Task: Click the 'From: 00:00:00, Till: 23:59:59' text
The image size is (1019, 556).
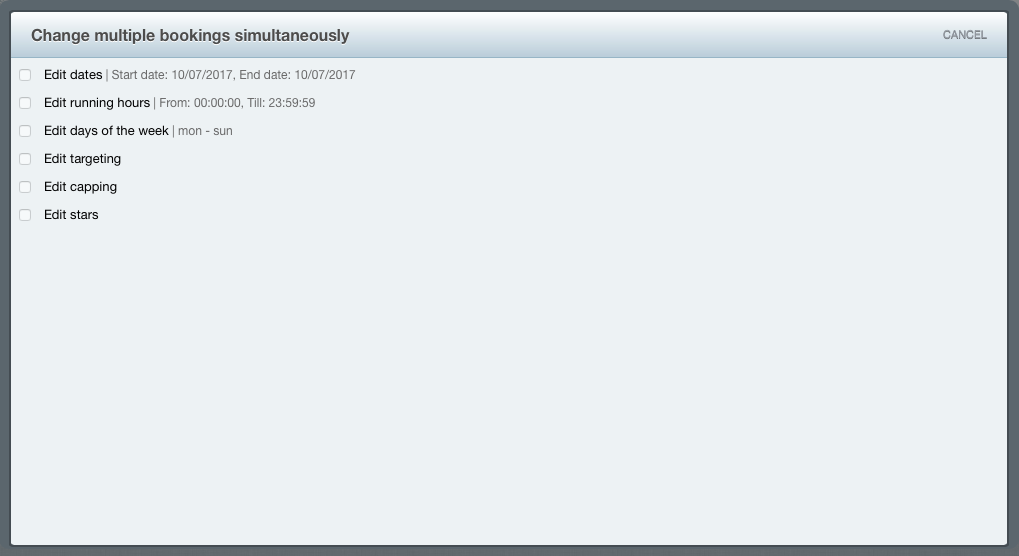Action: (237, 103)
